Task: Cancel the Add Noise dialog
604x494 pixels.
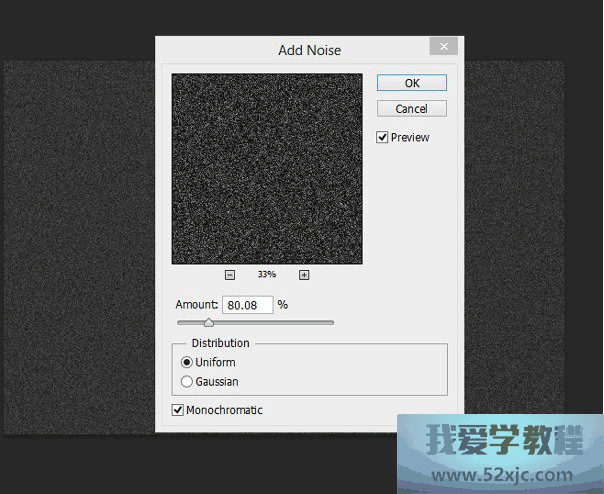Action: (411, 109)
